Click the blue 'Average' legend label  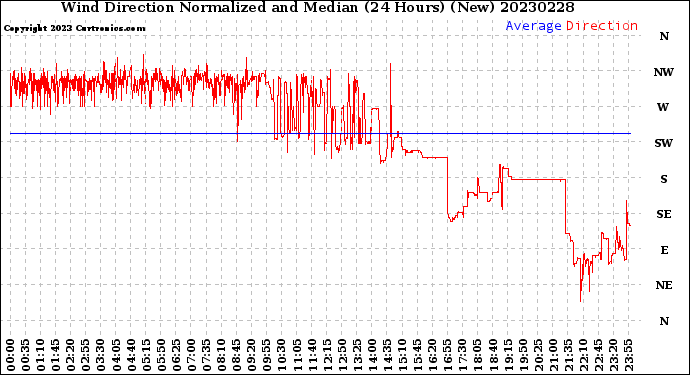click(x=533, y=26)
